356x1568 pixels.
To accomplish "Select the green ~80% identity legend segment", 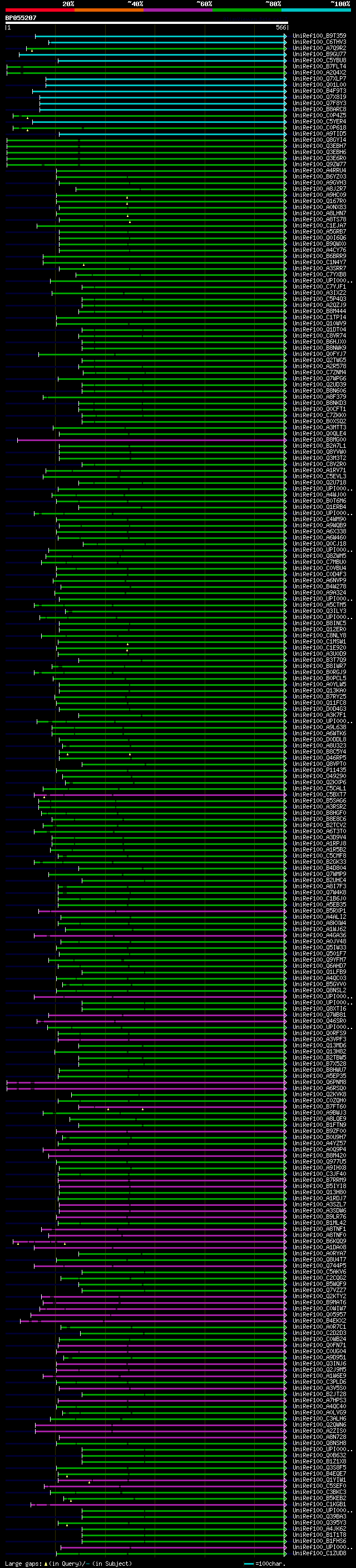I will 247,10.
